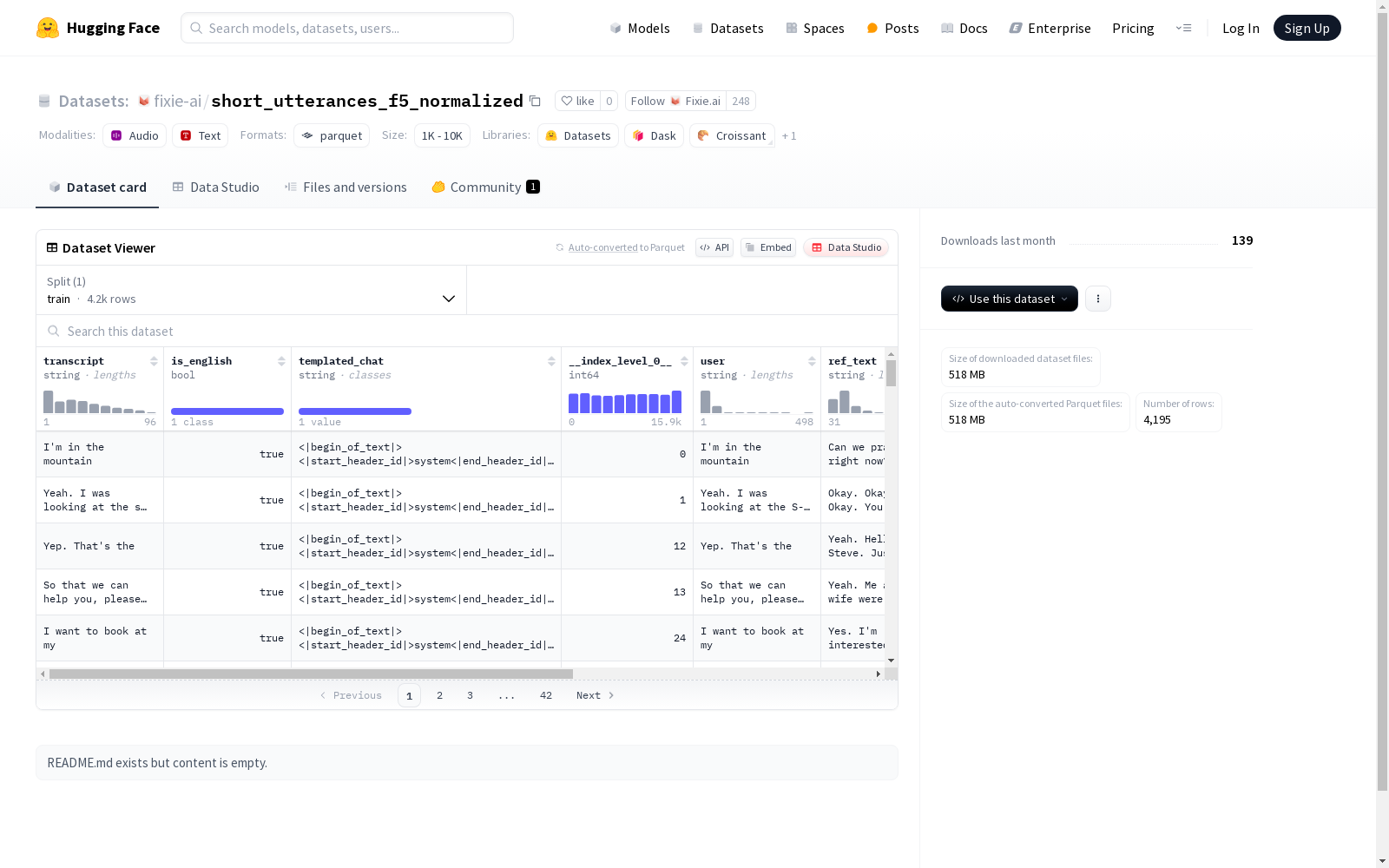The height and width of the screenshot is (868, 1389).
Task: Copy dataset name with the copy icon
Action: (x=536, y=102)
